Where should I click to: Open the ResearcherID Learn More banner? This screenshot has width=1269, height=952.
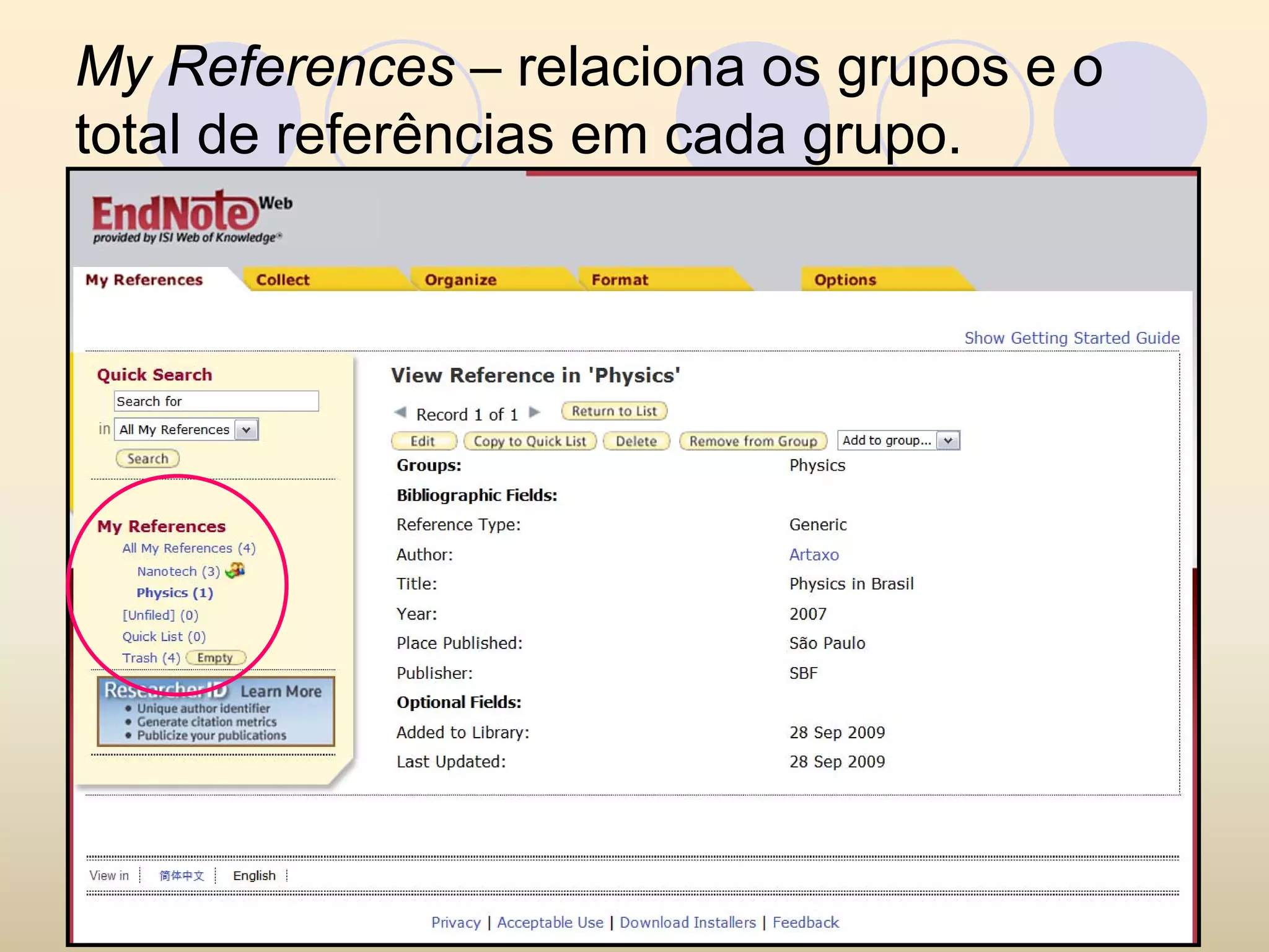click(x=216, y=711)
